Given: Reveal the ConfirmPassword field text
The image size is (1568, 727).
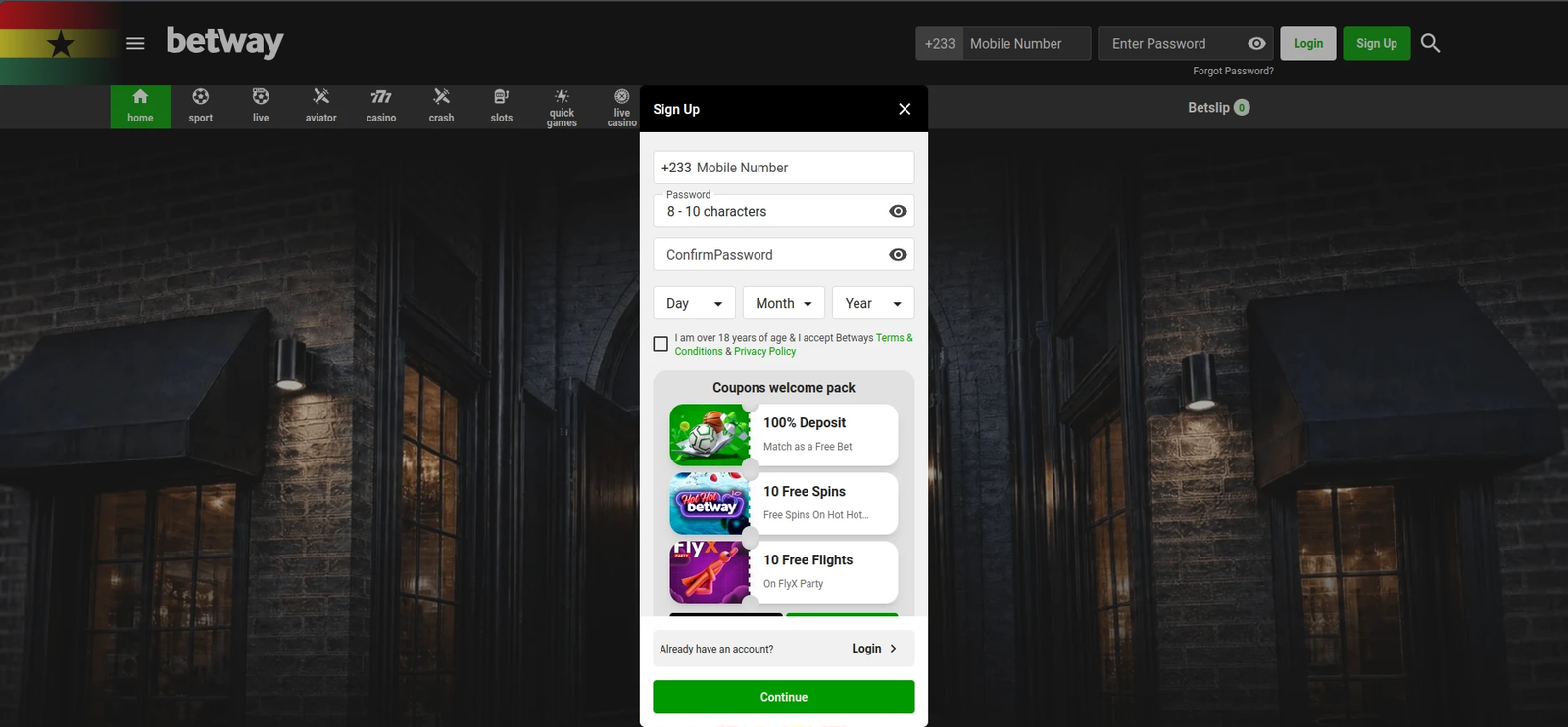Looking at the screenshot, I should click(898, 255).
